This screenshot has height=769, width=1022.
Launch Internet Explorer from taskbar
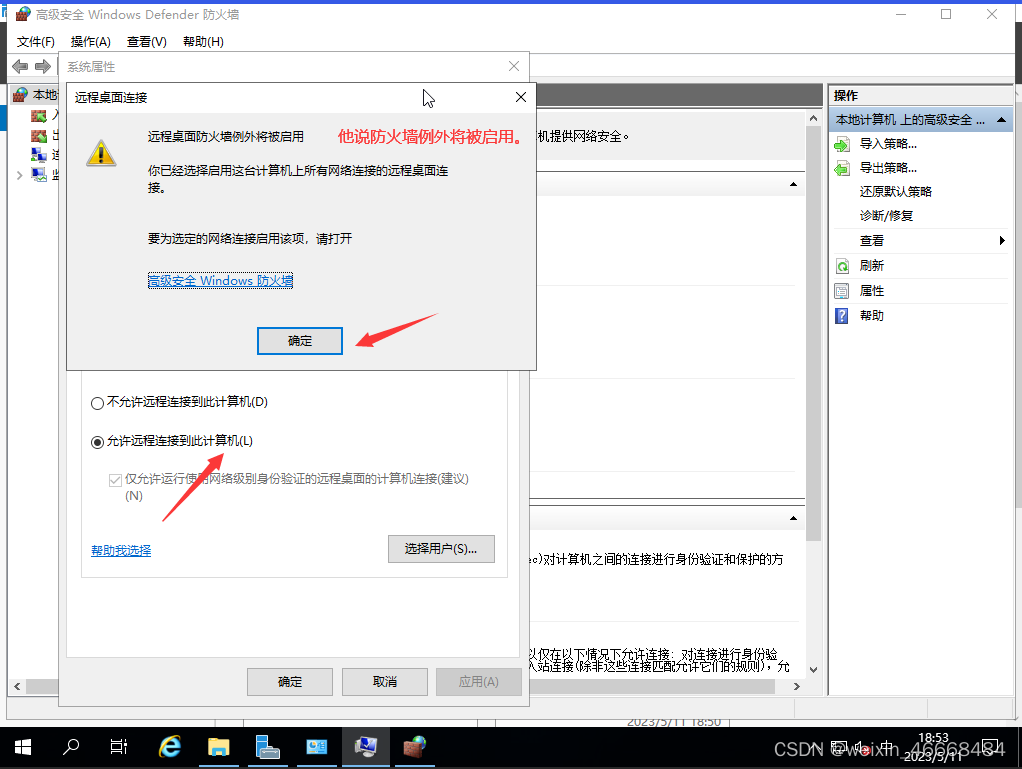coord(170,747)
